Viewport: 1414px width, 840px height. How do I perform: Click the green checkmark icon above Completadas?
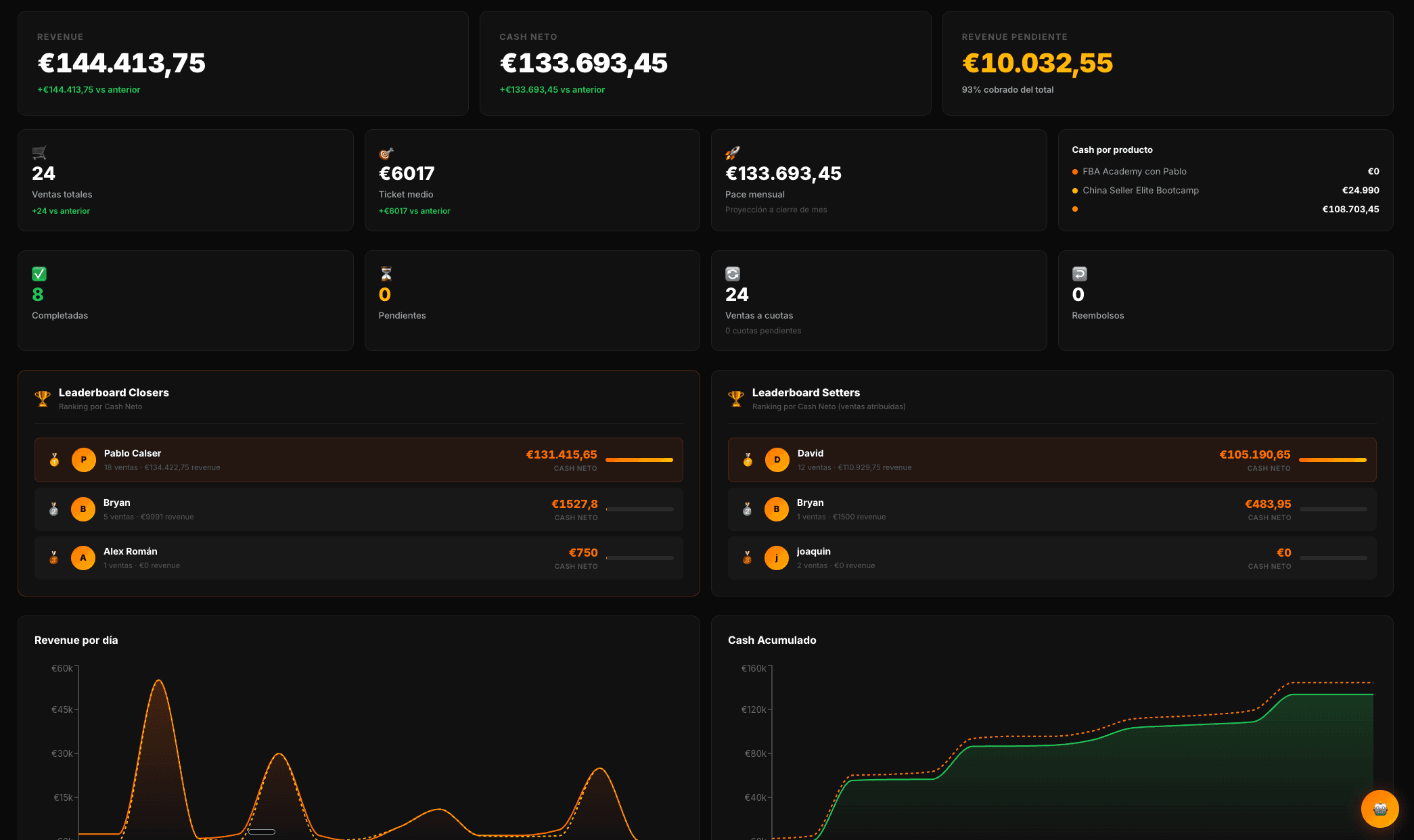tap(39, 274)
